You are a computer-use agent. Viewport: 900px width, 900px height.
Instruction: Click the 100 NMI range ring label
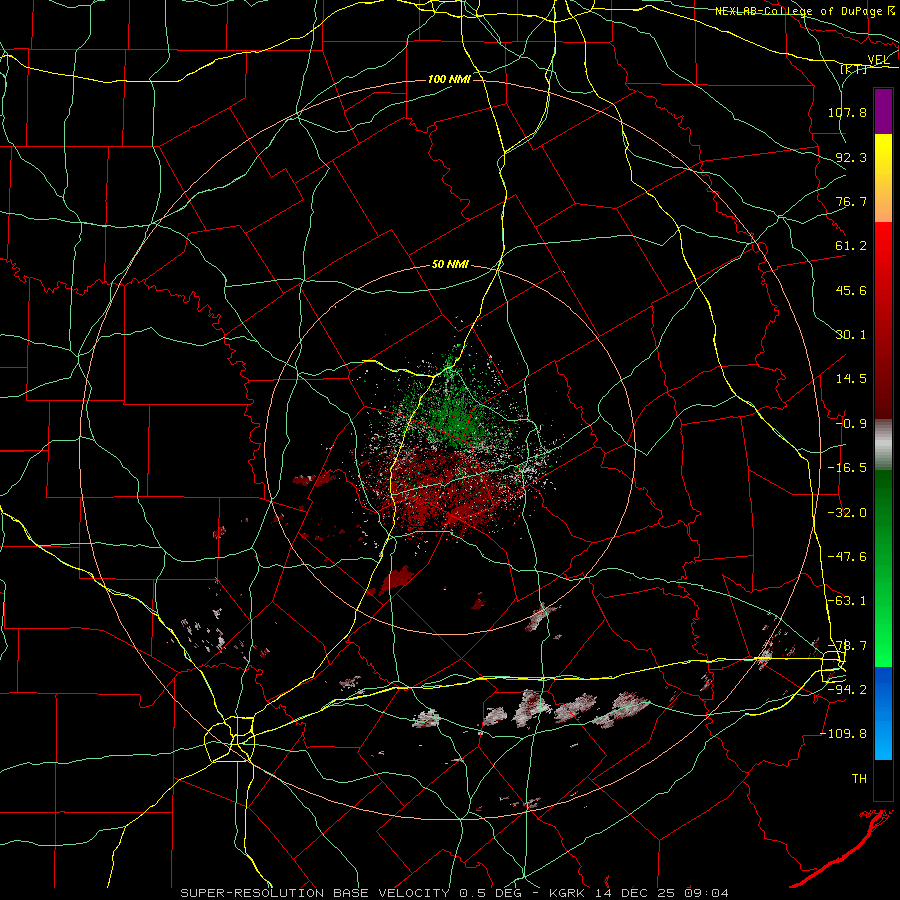449,79
